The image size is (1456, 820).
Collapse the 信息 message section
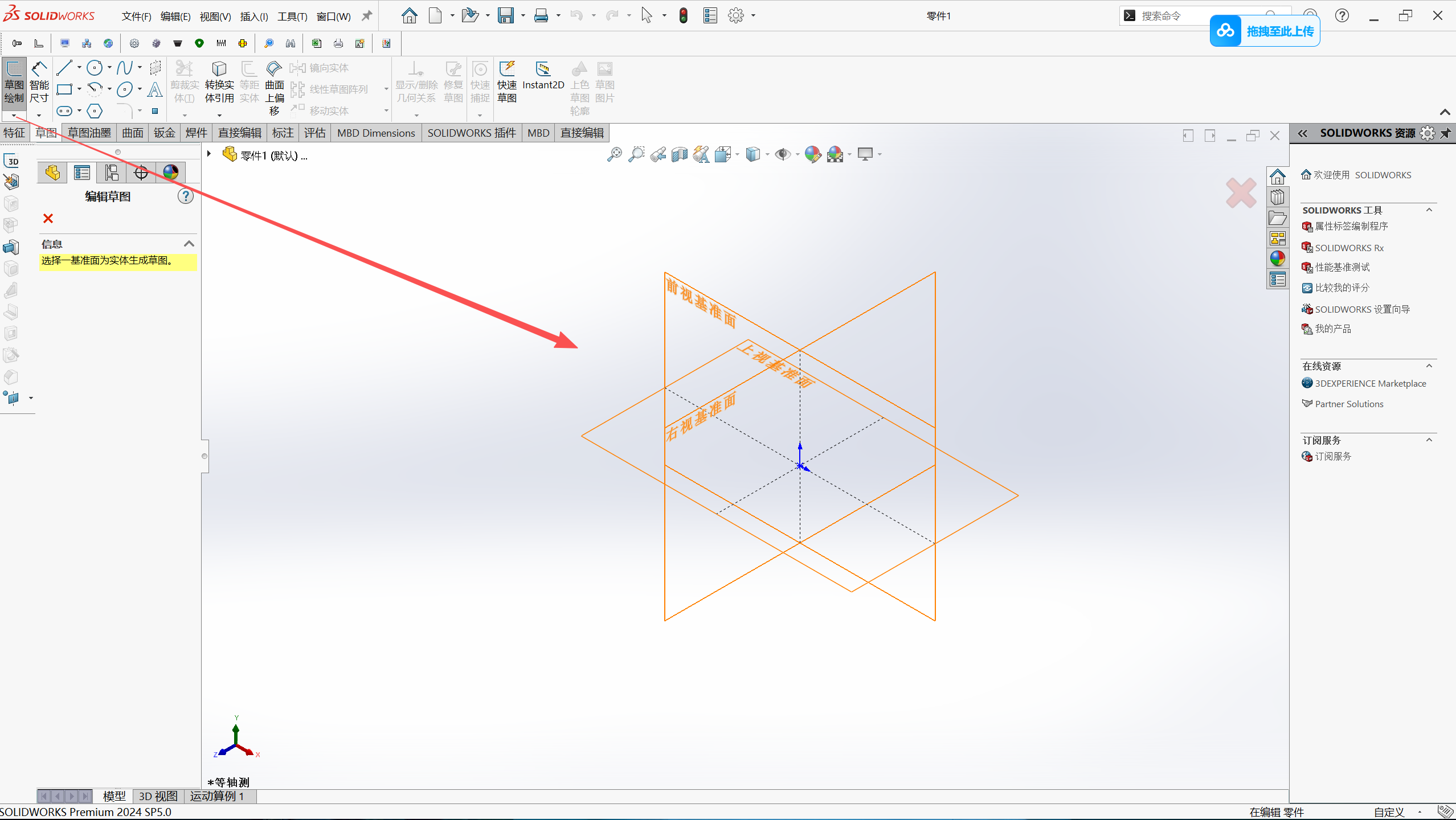pos(189,244)
